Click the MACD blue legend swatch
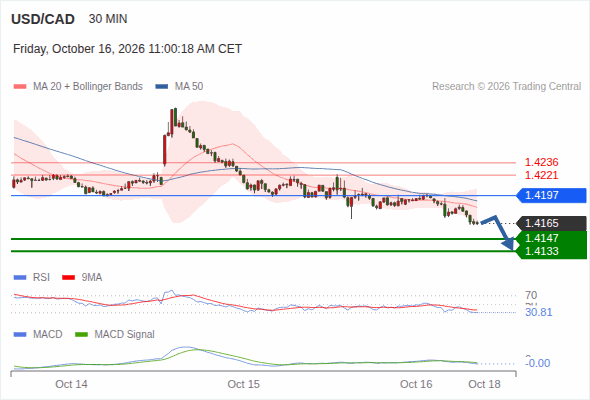 coord(20,335)
